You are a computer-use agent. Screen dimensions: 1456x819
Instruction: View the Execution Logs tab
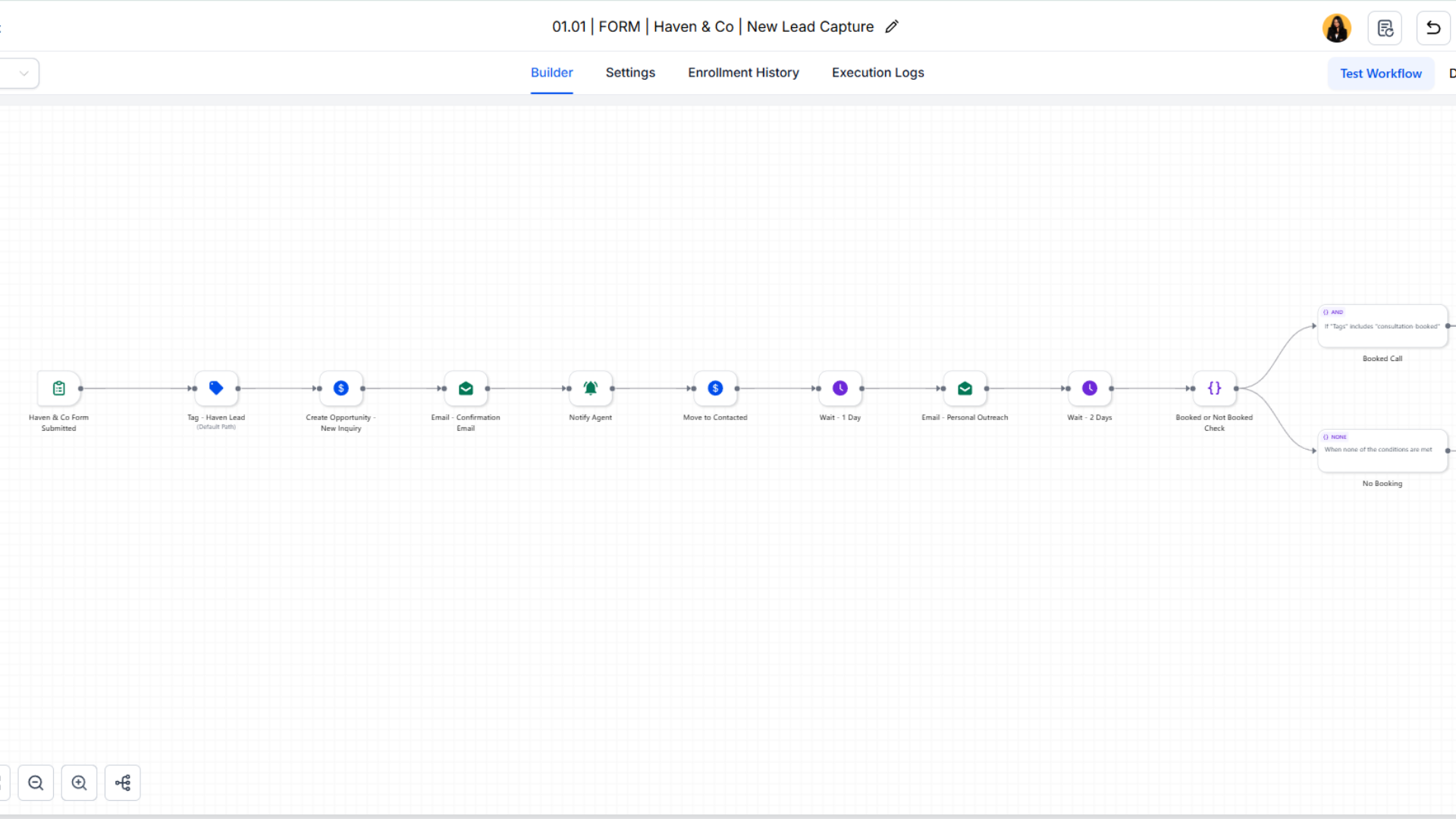(x=877, y=73)
